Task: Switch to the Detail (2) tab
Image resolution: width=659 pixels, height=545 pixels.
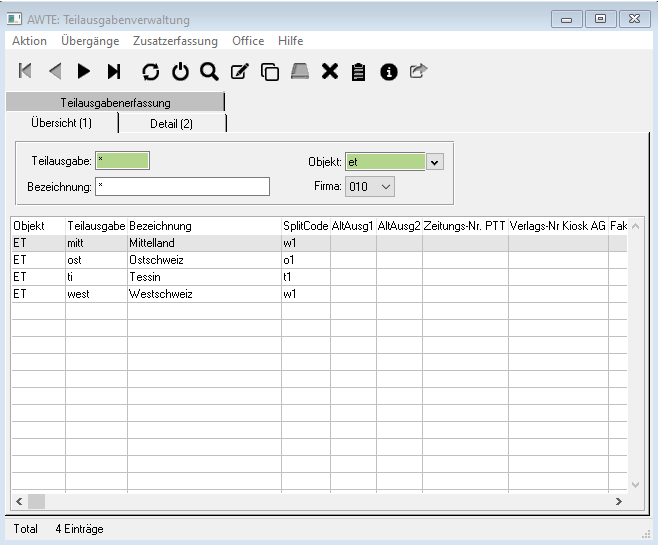Action: (x=172, y=123)
